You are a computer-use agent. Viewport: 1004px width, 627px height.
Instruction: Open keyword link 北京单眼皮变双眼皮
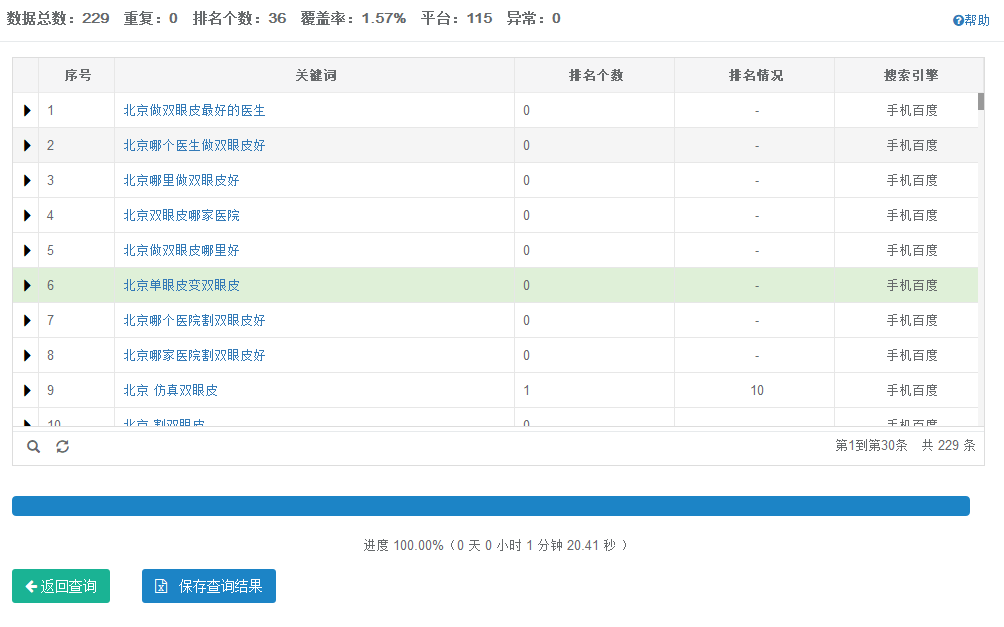click(181, 285)
